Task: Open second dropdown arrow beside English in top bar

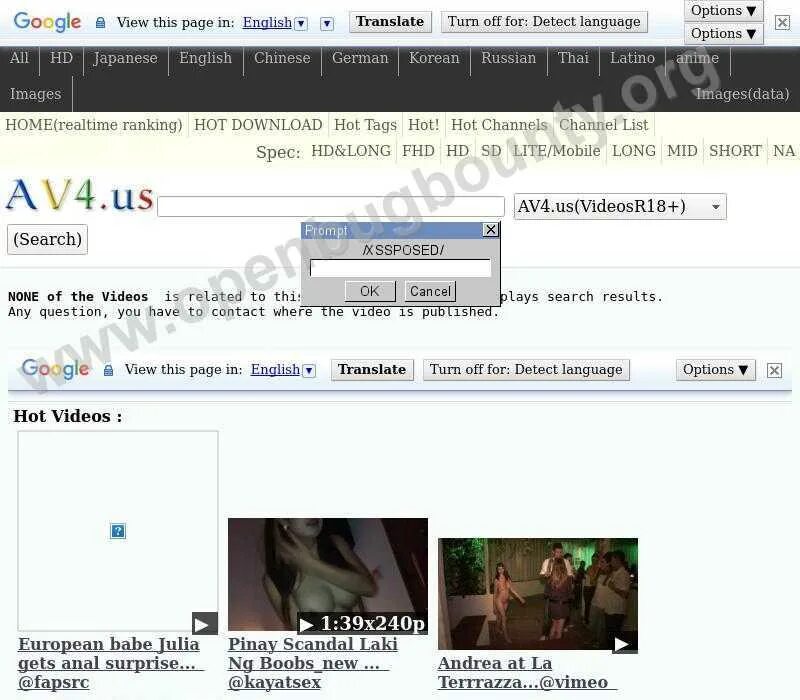Action: coord(327,23)
